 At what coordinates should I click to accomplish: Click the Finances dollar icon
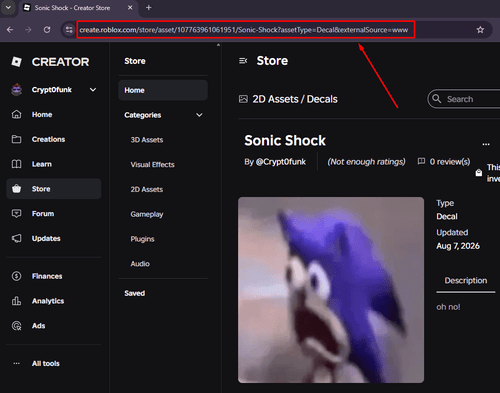coord(16,276)
